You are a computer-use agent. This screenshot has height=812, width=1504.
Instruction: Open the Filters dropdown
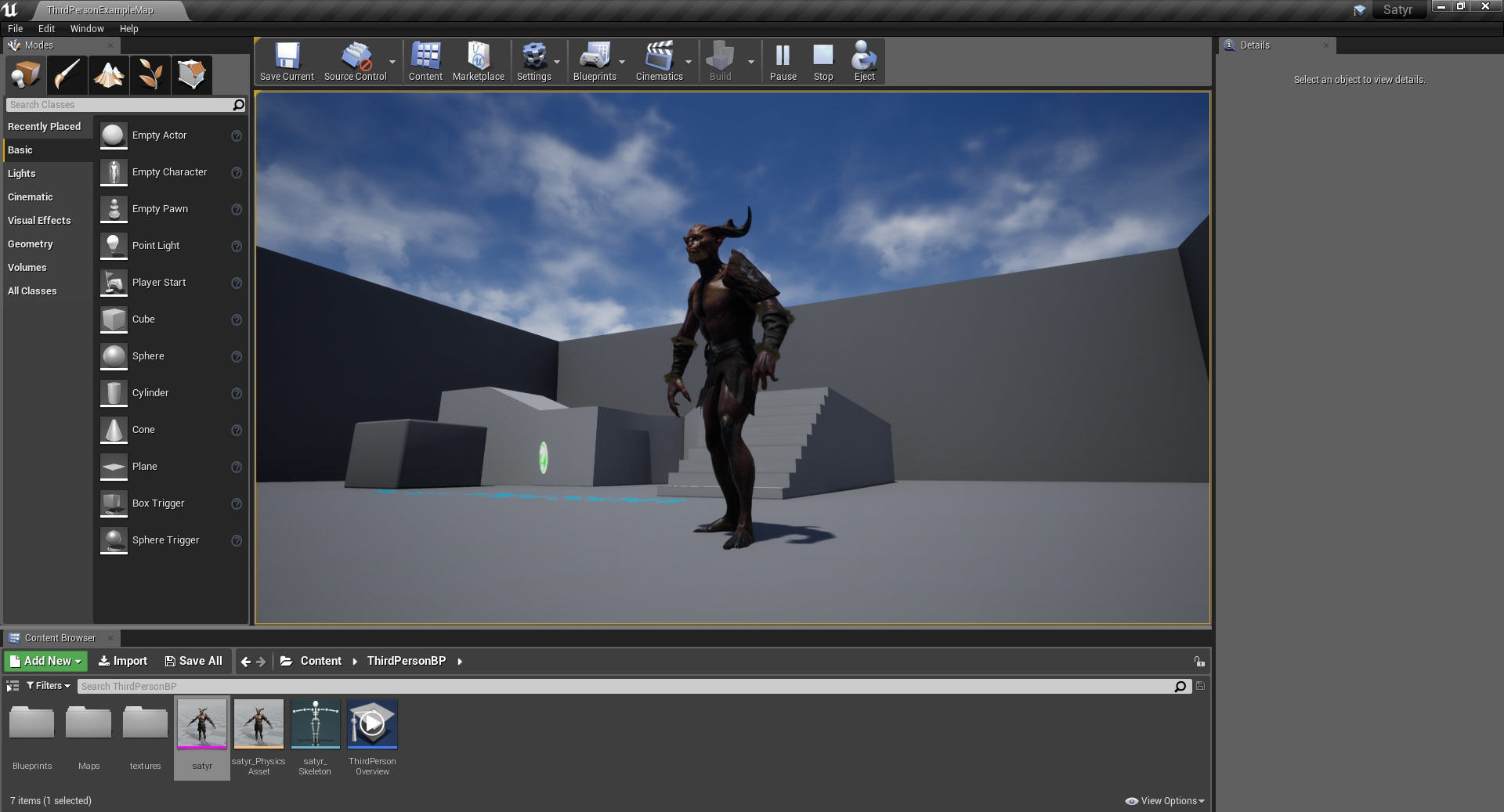tap(49, 686)
